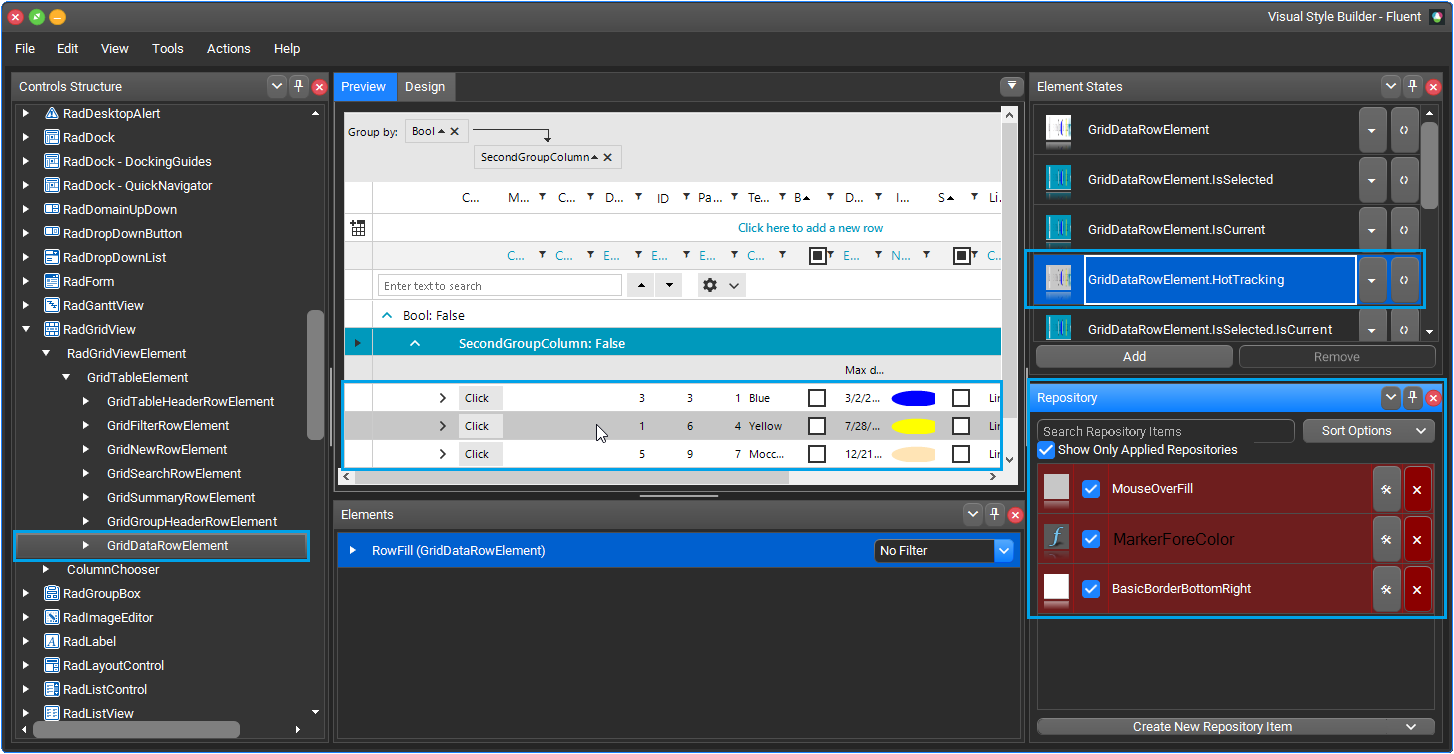
Task: Remove SecondGroupColumn grouping with its X
Action: click(607, 157)
